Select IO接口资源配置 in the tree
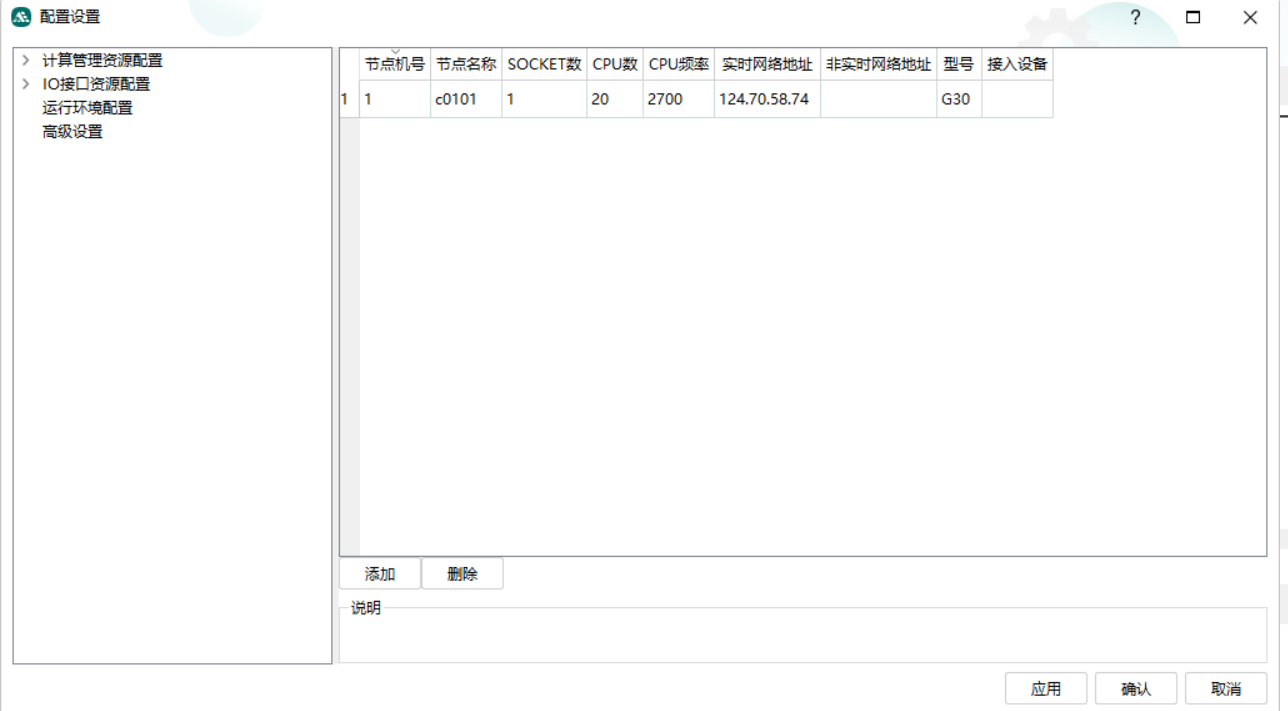The image size is (1288, 711). (x=96, y=84)
